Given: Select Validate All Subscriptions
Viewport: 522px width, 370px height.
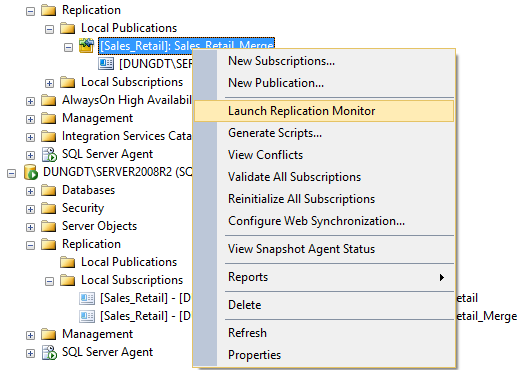Looking at the screenshot, I should [x=324, y=177].
